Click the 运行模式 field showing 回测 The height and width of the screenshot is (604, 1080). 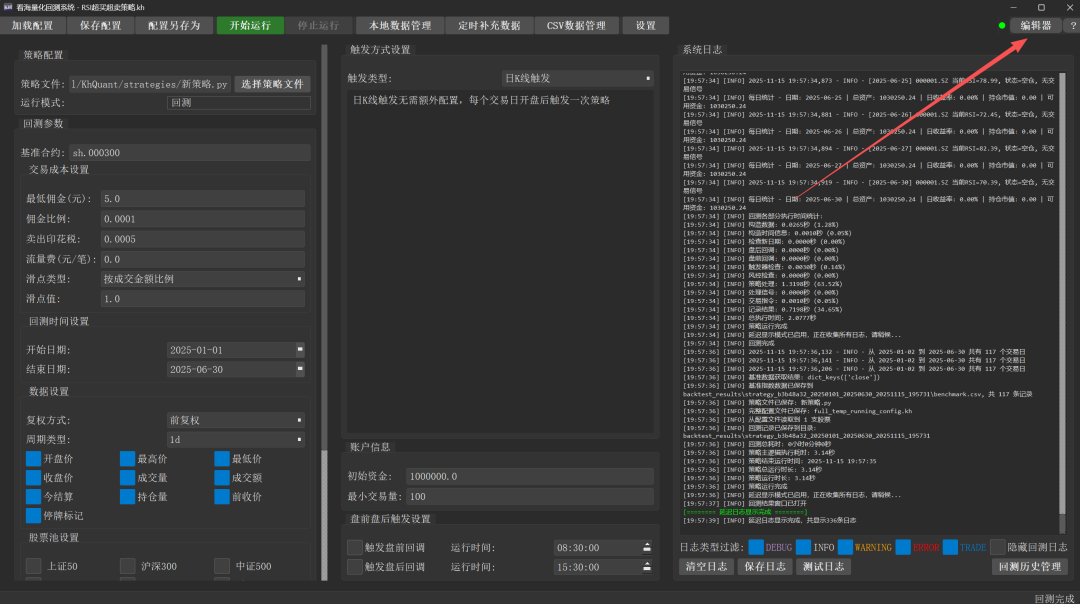point(238,103)
